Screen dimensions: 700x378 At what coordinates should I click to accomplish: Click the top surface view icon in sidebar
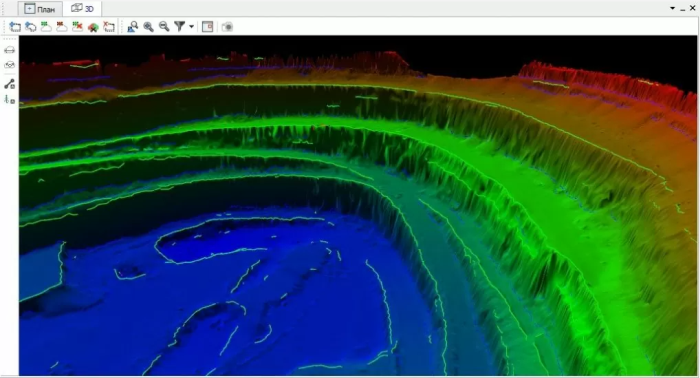point(9,50)
